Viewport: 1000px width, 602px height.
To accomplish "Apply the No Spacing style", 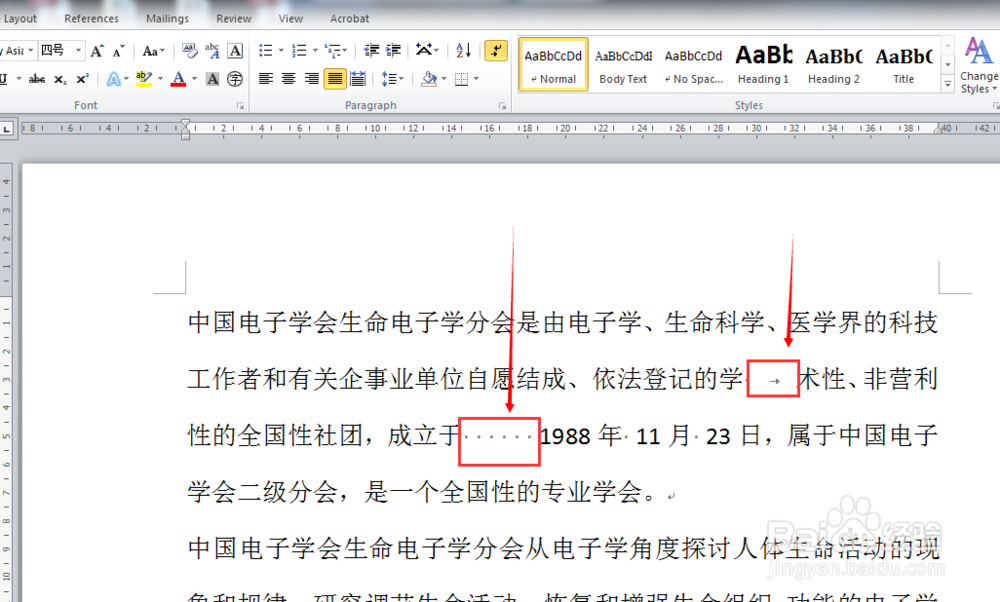I will click(693, 64).
